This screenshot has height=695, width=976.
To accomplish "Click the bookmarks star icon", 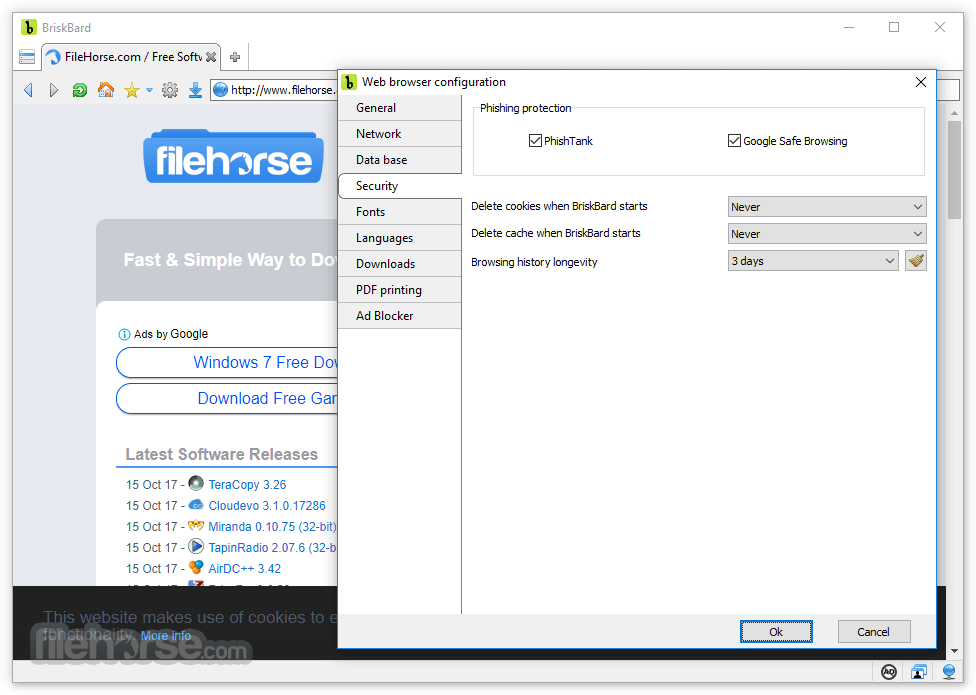I will coord(131,91).
